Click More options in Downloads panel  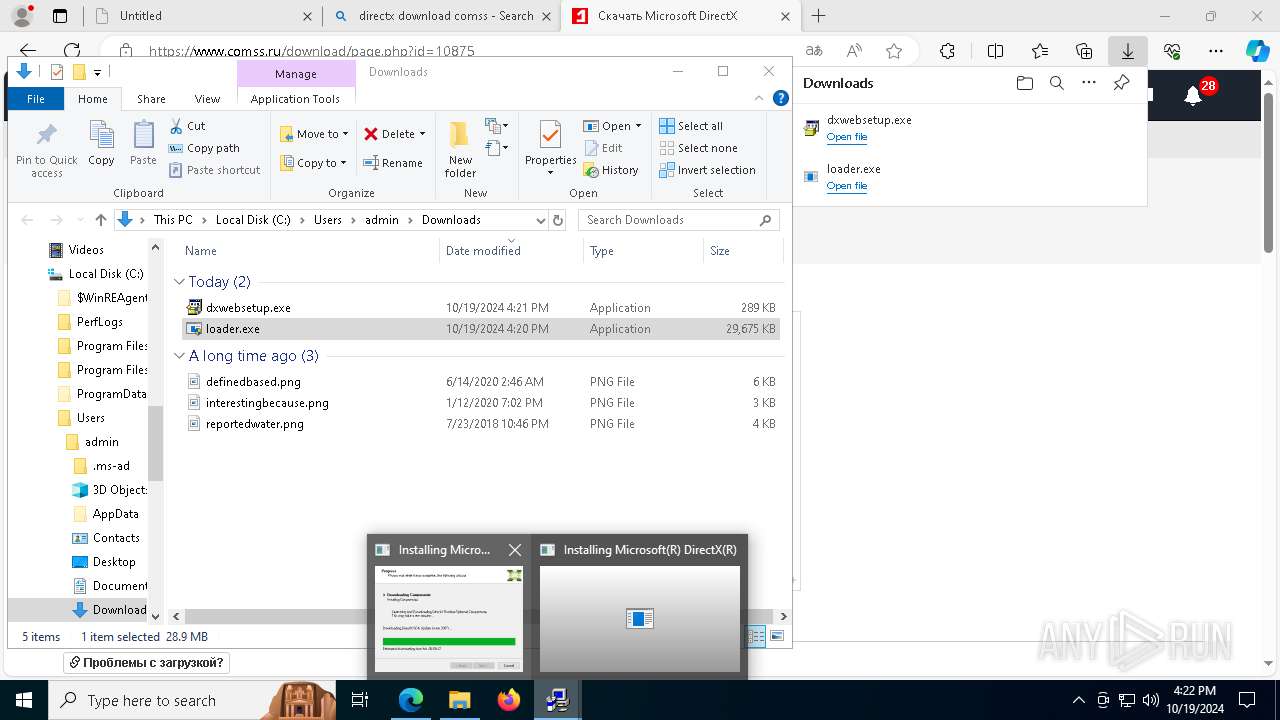coord(1089,83)
